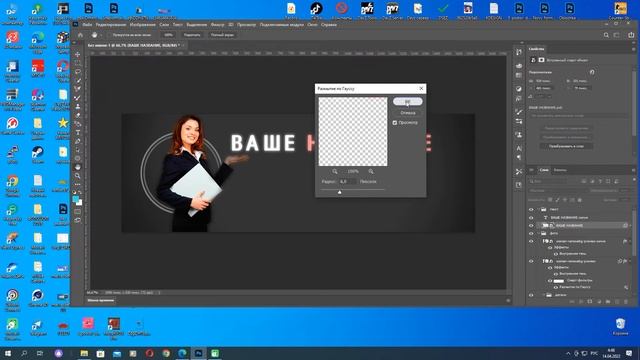Select the Hand tool in toolbar
The width and height of the screenshot is (640, 360).
78,167
